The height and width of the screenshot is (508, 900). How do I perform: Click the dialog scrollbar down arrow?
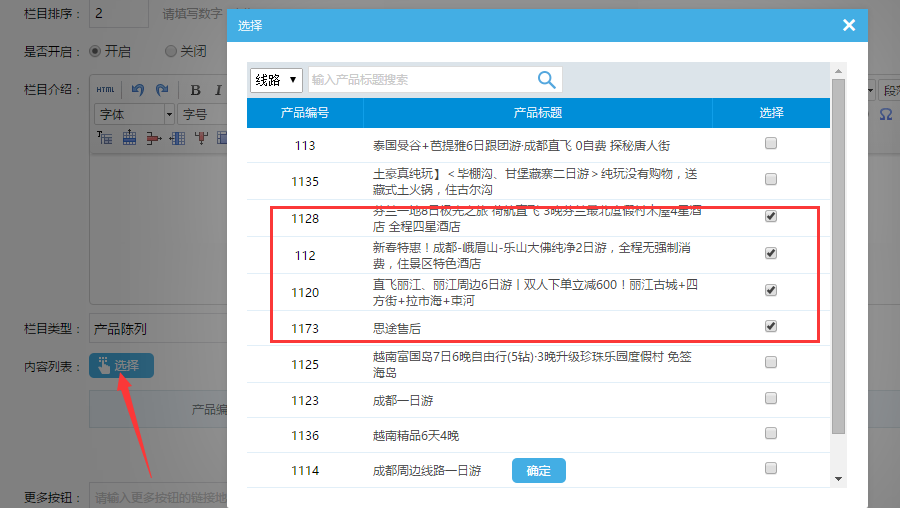click(838, 479)
